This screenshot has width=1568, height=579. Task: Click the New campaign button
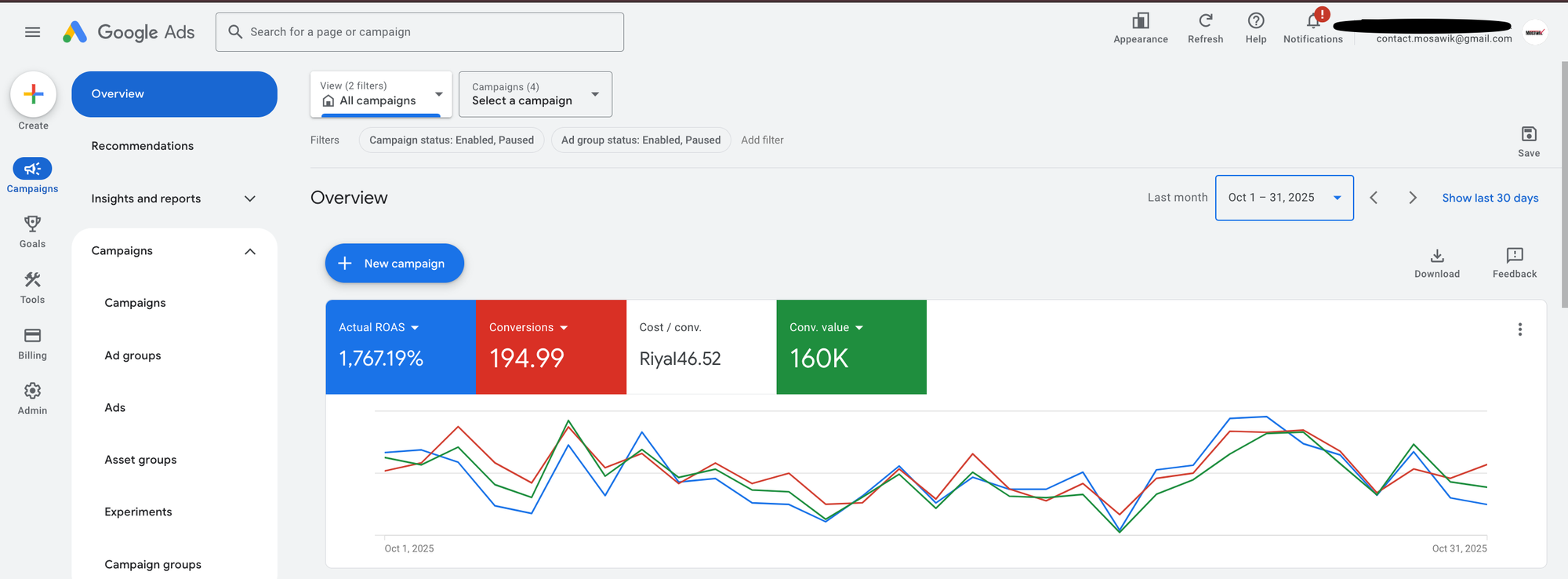point(394,264)
